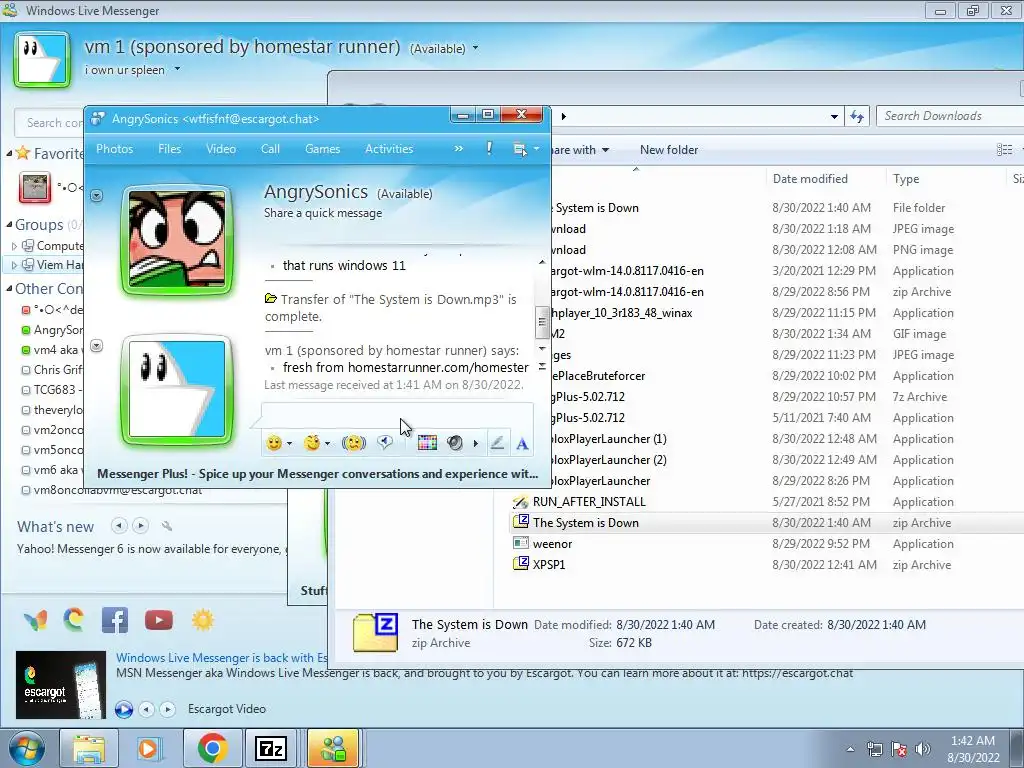Click New folder in the Explorer toolbar
Viewport: 1024px width, 768px height.
(669, 150)
